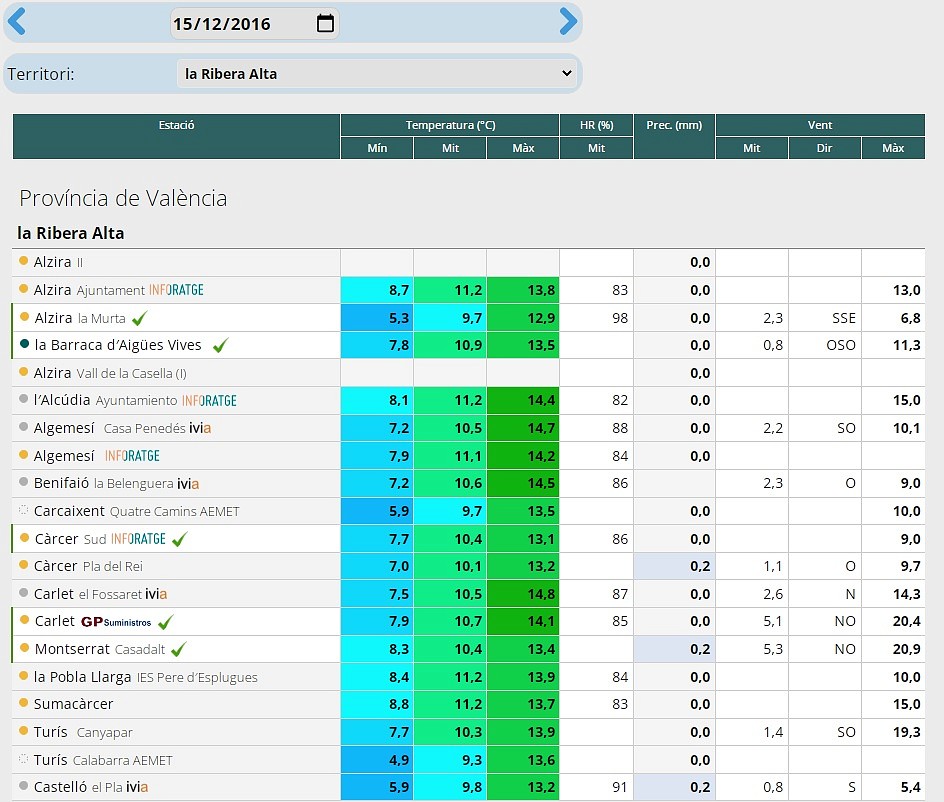Viewport: 944px width, 802px height.
Task: Click the date field 15/12/2016
Action: coord(254,23)
